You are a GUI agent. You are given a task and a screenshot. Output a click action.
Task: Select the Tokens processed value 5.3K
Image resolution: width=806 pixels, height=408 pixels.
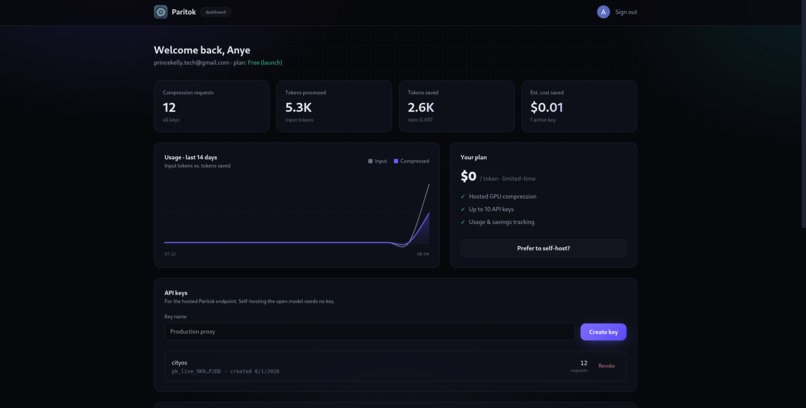click(298, 107)
